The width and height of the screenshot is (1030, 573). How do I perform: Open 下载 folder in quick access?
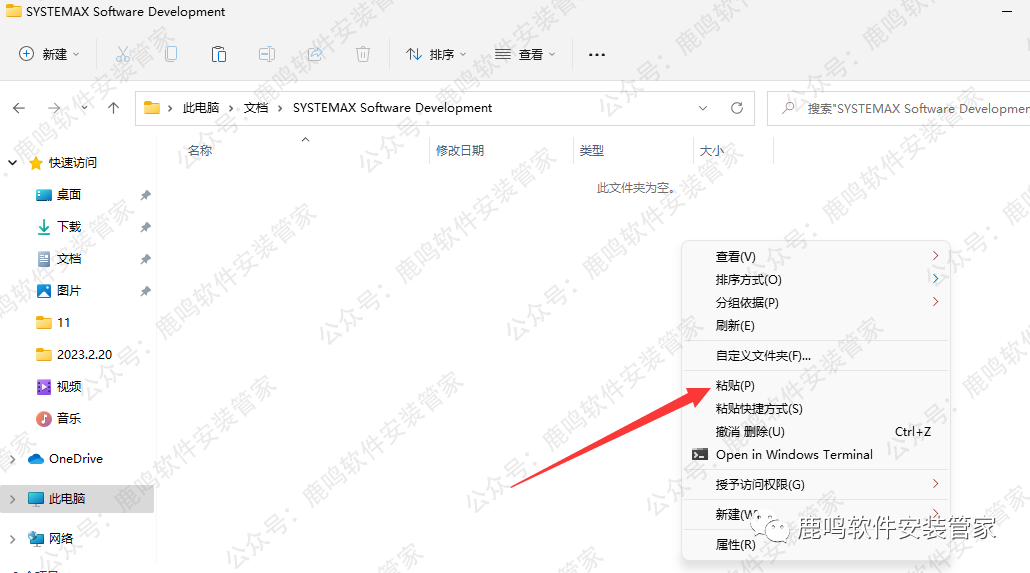point(69,227)
